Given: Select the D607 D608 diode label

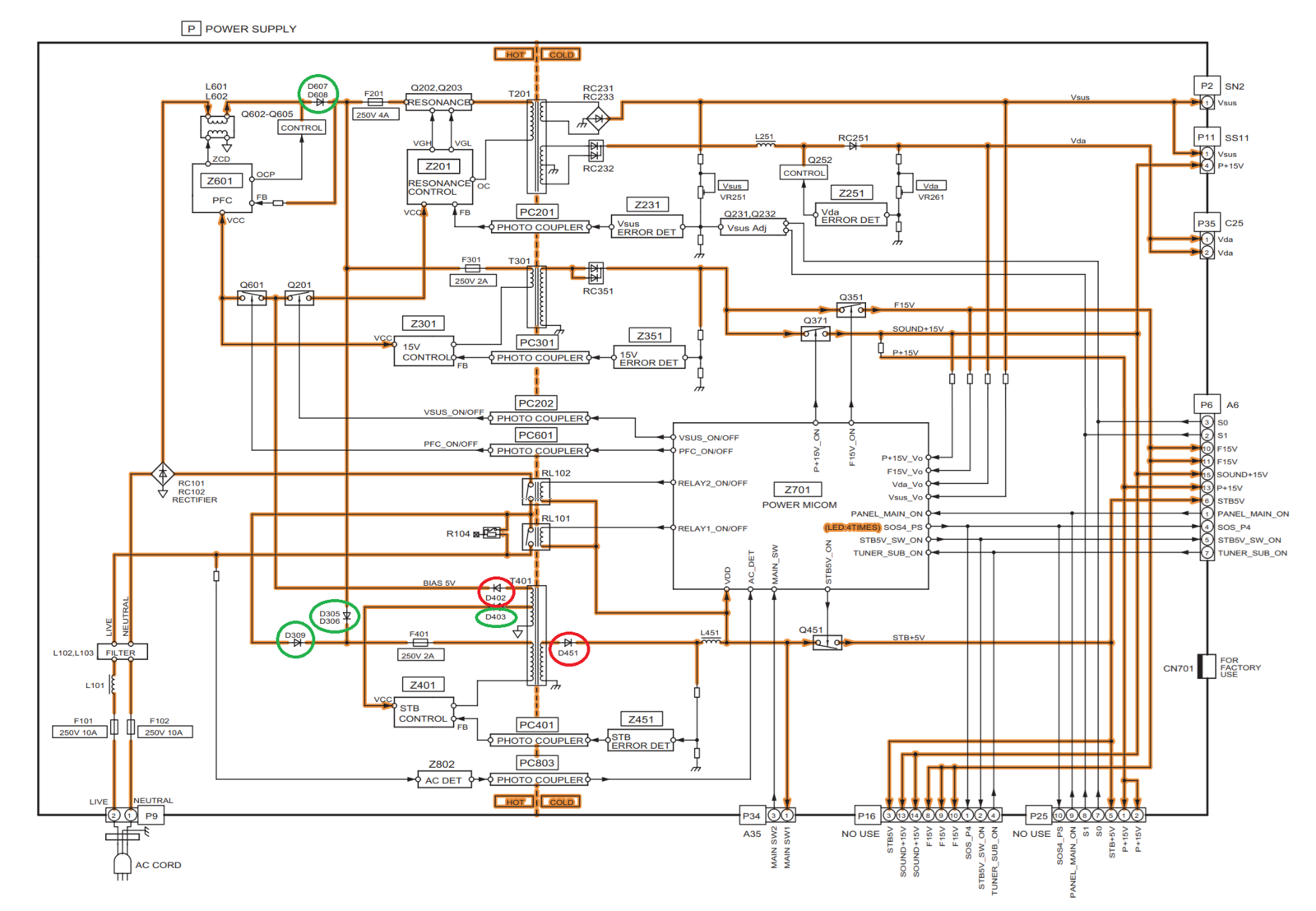Looking at the screenshot, I should coord(317,91).
